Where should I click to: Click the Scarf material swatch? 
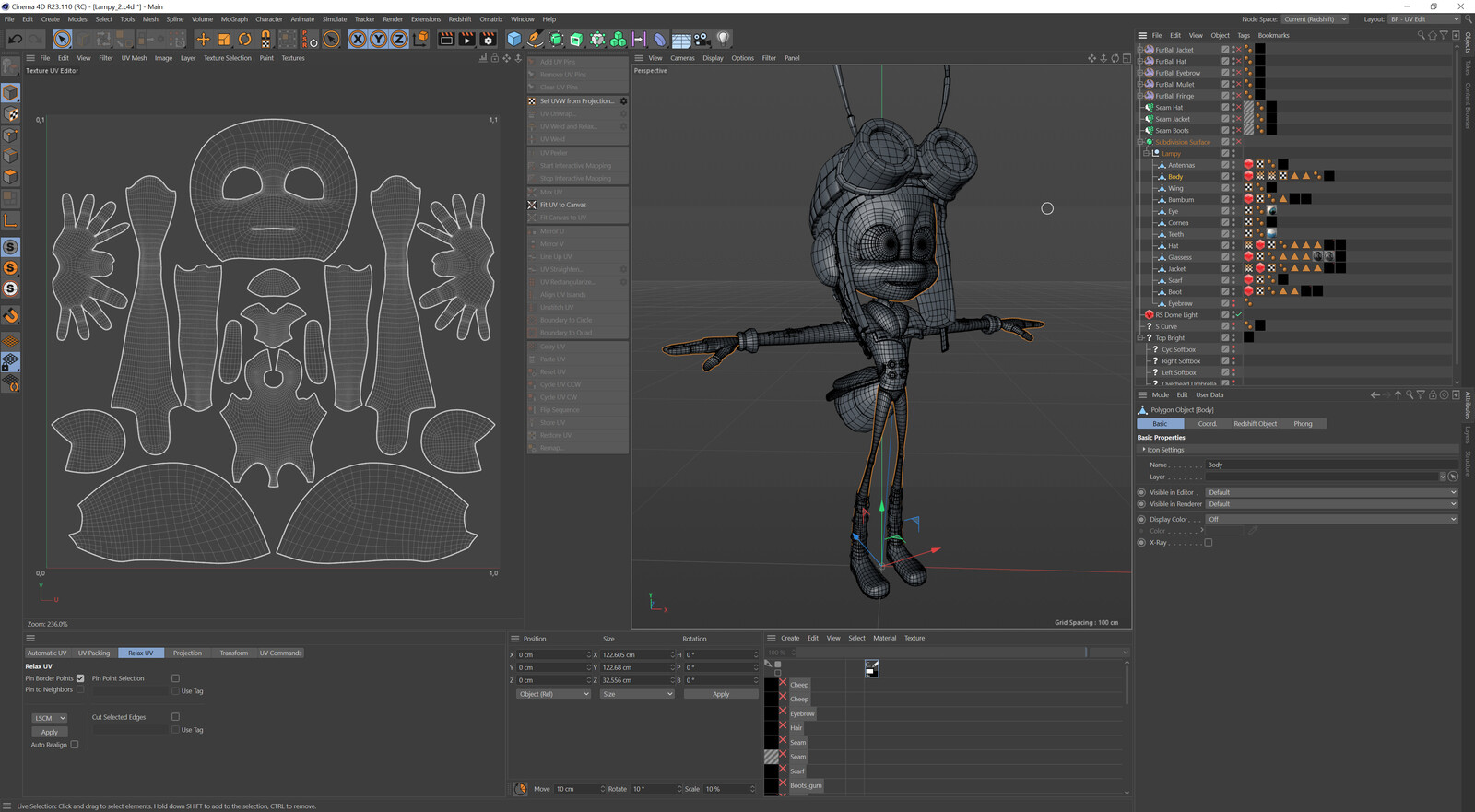[x=772, y=771]
